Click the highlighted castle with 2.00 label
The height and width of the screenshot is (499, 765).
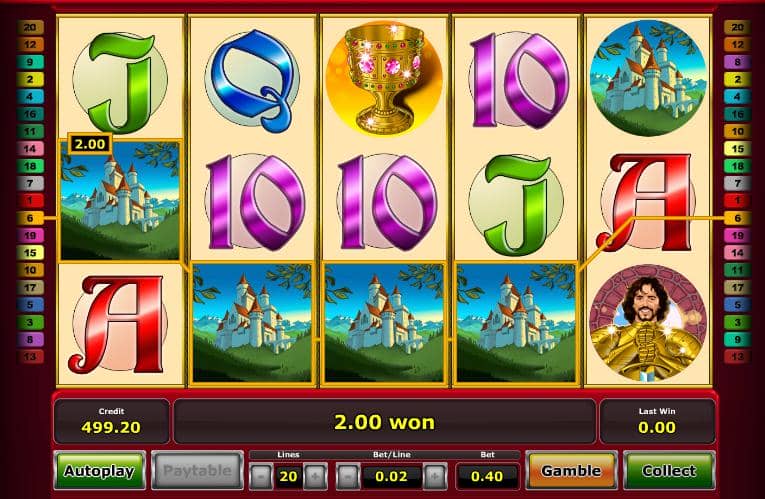120,200
